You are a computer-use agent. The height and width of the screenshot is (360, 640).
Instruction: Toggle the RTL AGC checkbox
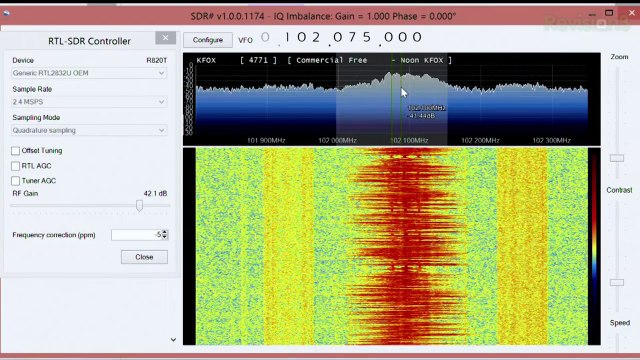click(16, 166)
